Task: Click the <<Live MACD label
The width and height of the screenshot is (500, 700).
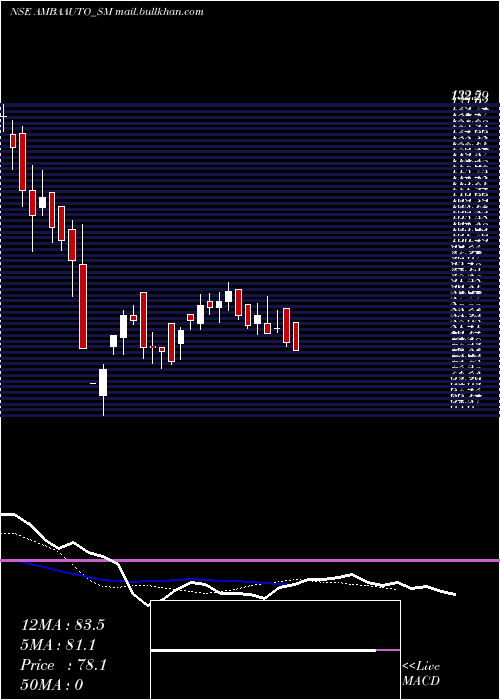Action: click(421, 674)
